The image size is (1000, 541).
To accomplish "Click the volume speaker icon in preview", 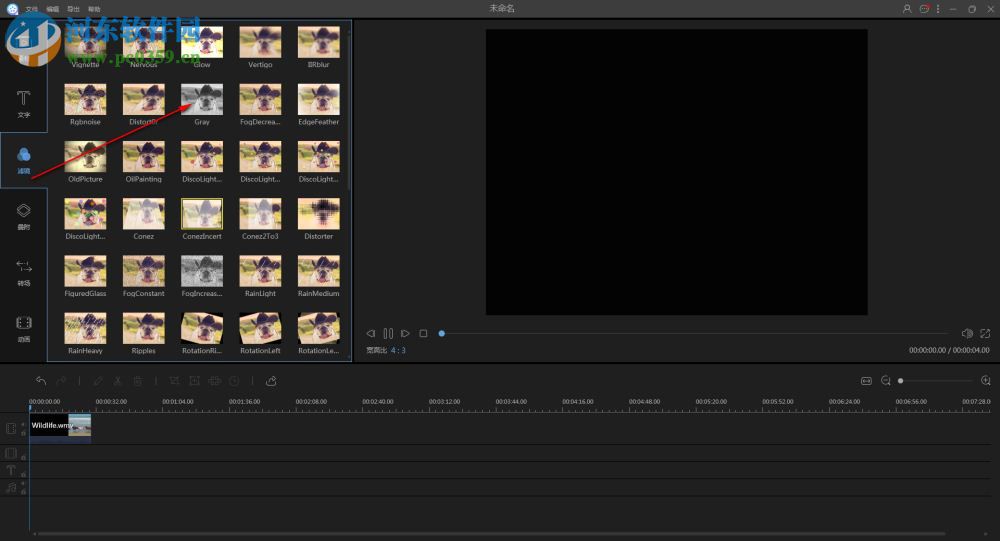I will (967, 333).
